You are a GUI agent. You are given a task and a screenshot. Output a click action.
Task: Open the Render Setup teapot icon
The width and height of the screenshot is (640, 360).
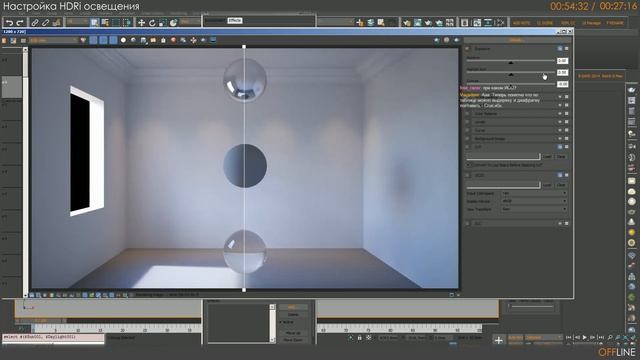(407, 23)
